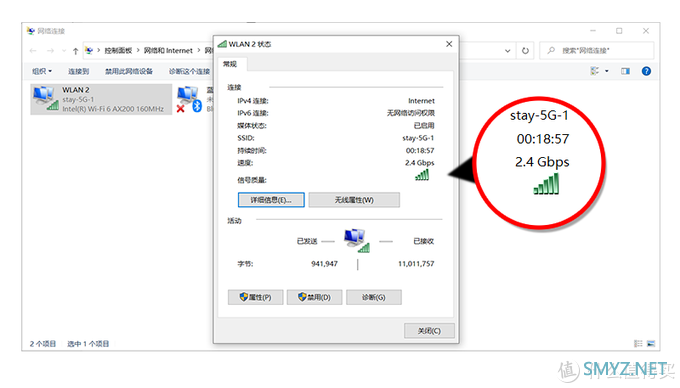The width and height of the screenshot is (680, 388).
Task: Click the help question mark icon
Action: (646, 71)
